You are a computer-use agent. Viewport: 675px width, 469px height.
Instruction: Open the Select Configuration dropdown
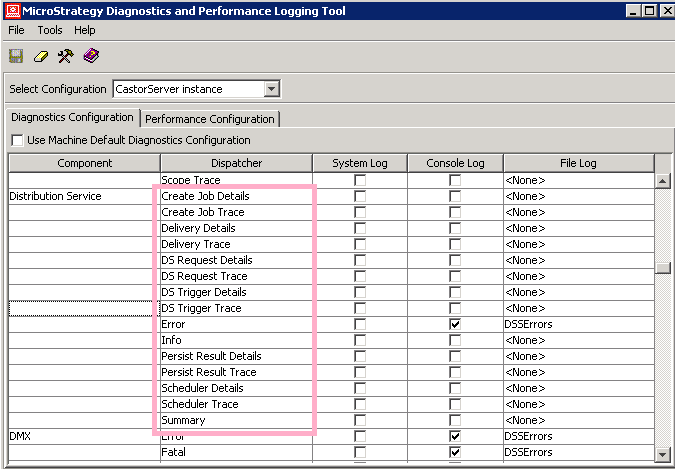271,89
